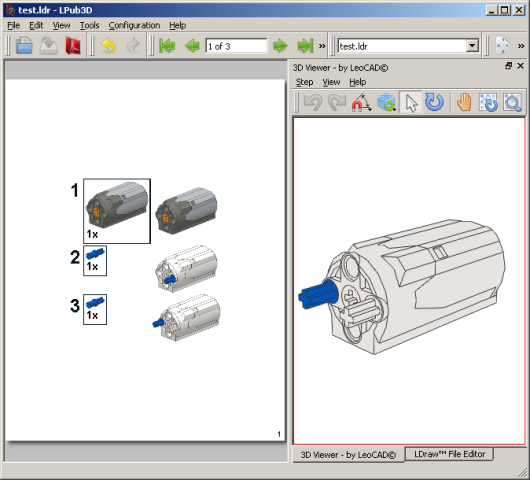Select the Rotate View tool
Viewport: 530px width, 480px height.
488,102
